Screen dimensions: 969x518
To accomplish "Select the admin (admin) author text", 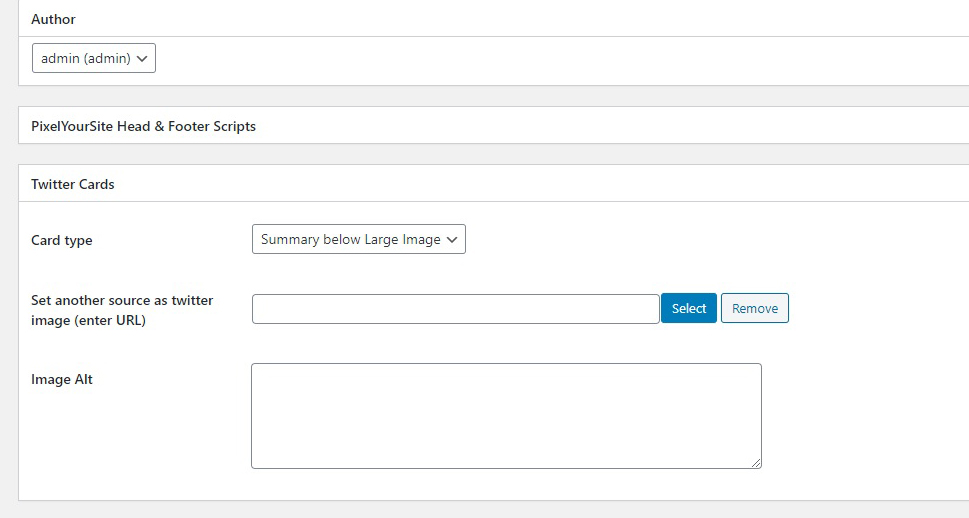I will (x=86, y=58).
